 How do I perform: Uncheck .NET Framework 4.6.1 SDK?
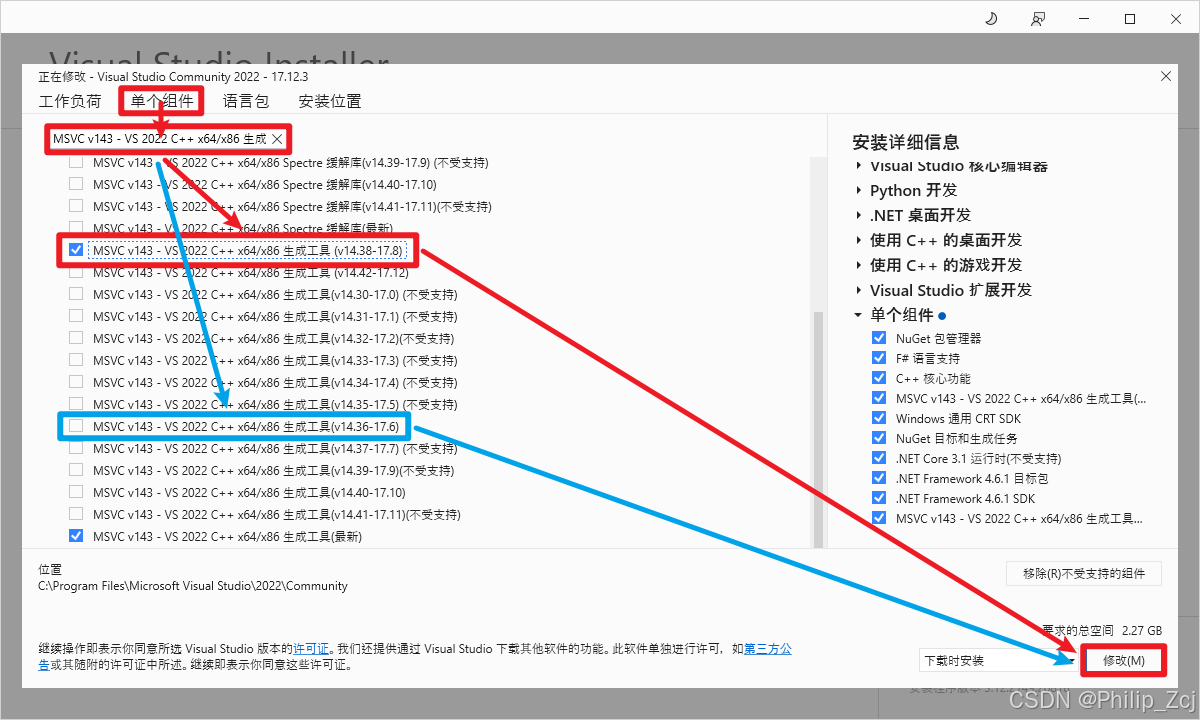pyautogui.click(x=879, y=498)
